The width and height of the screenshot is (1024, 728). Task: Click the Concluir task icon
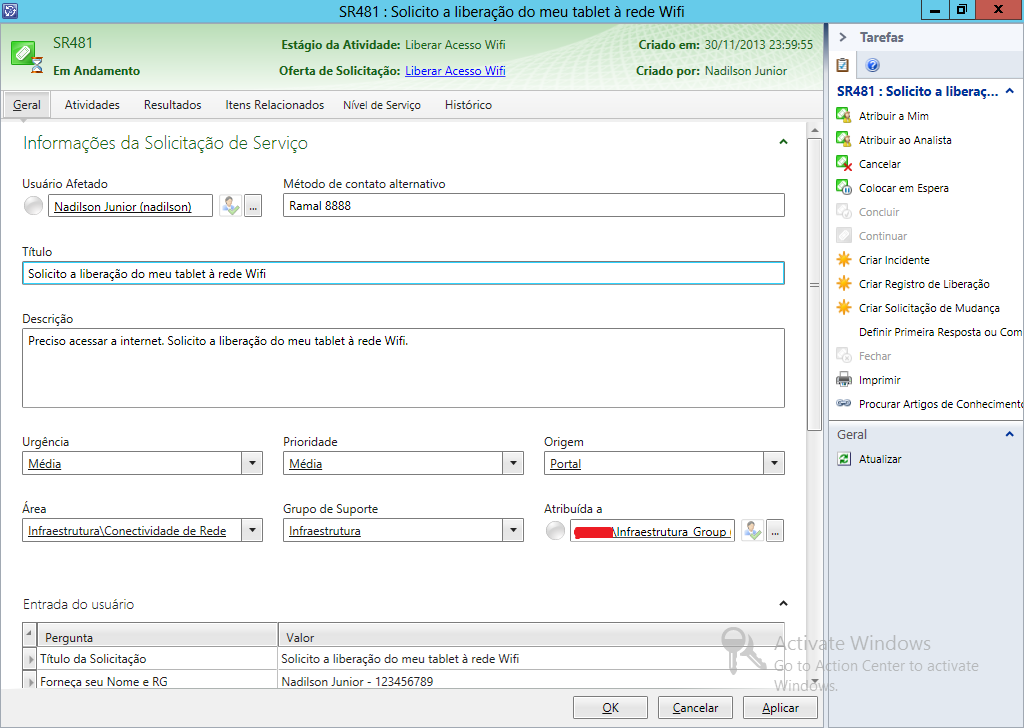point(844,212)
